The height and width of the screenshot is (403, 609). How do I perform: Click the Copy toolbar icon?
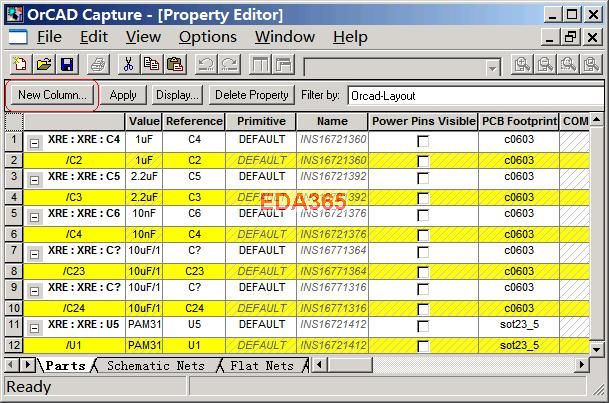pyautogui.click(x=151, y=64)
